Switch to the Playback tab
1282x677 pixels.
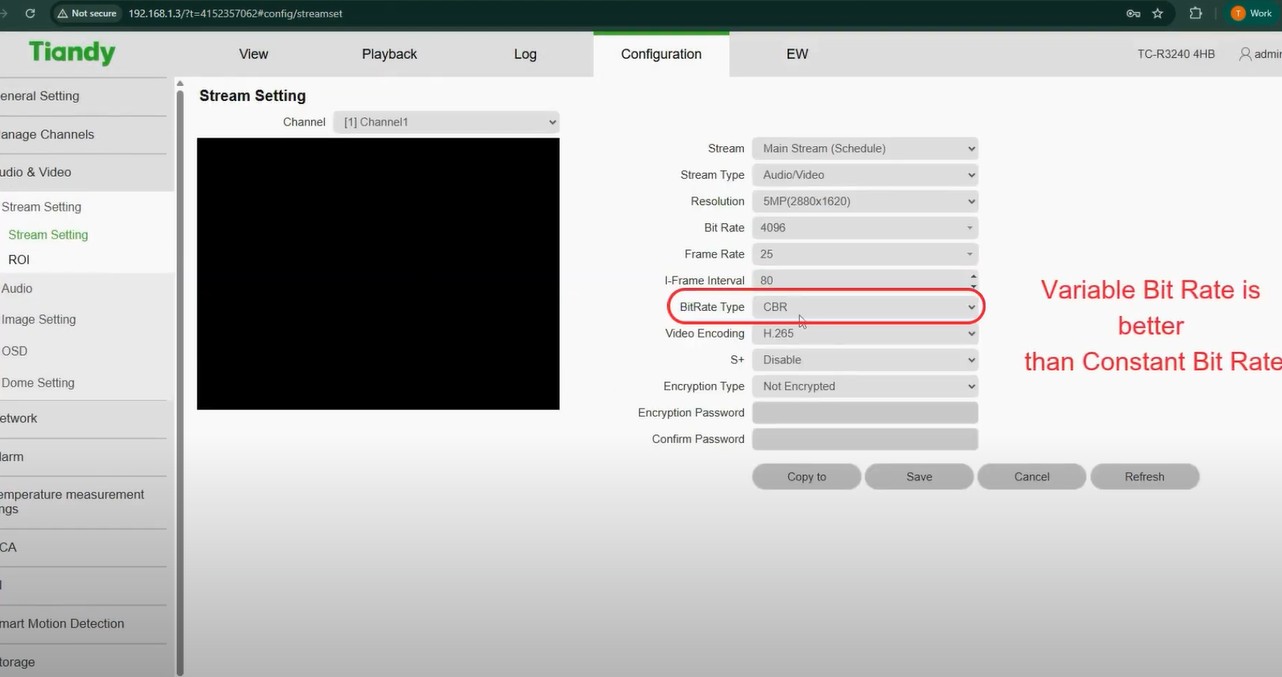point(389,53)
